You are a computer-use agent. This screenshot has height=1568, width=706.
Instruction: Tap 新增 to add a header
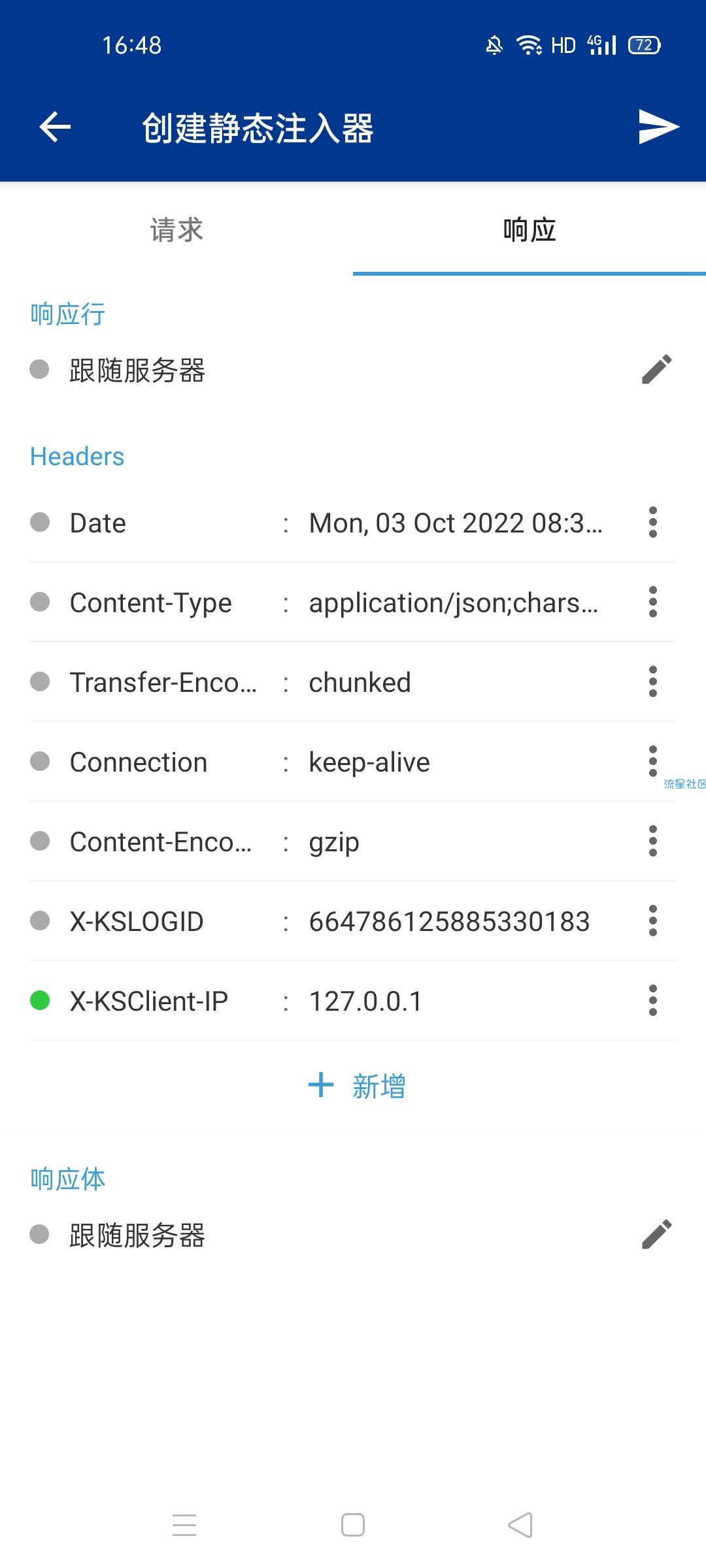(x=379, y=1086)
